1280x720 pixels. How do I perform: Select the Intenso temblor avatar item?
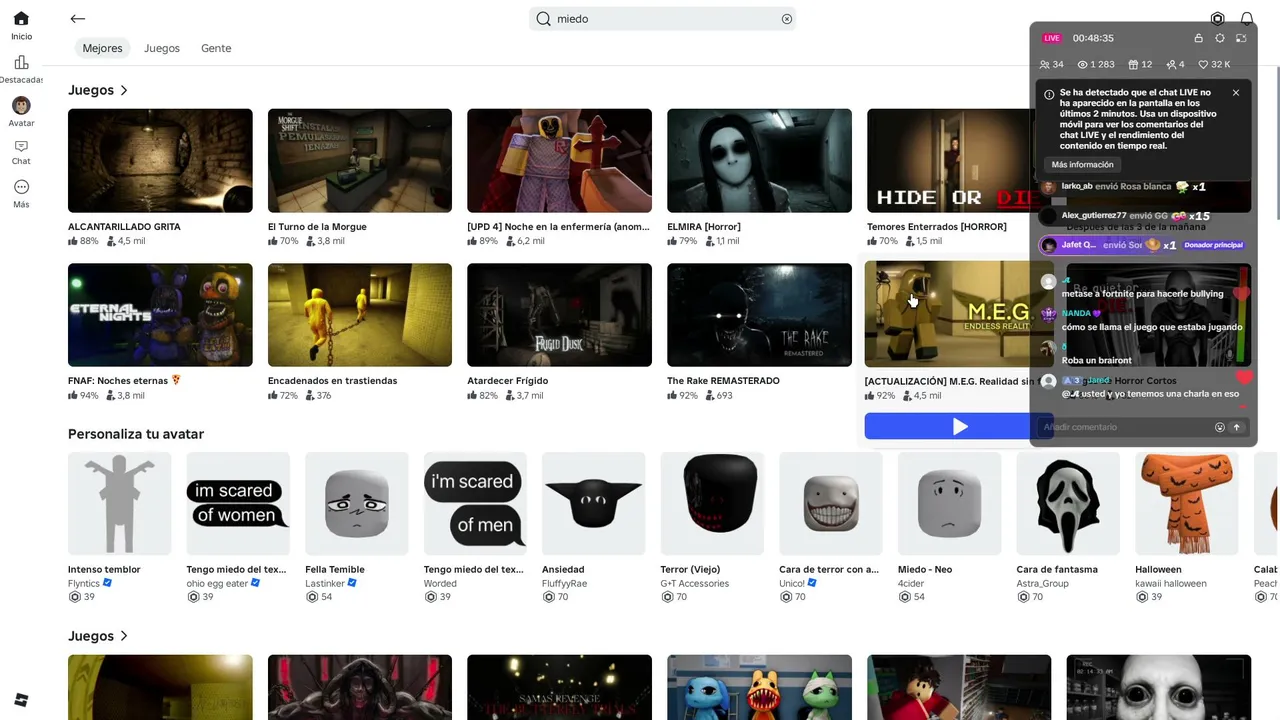point(120,504)
